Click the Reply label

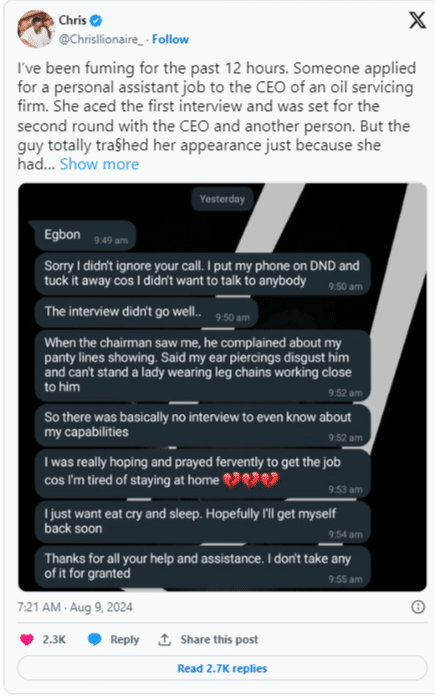tap(125, 640)
